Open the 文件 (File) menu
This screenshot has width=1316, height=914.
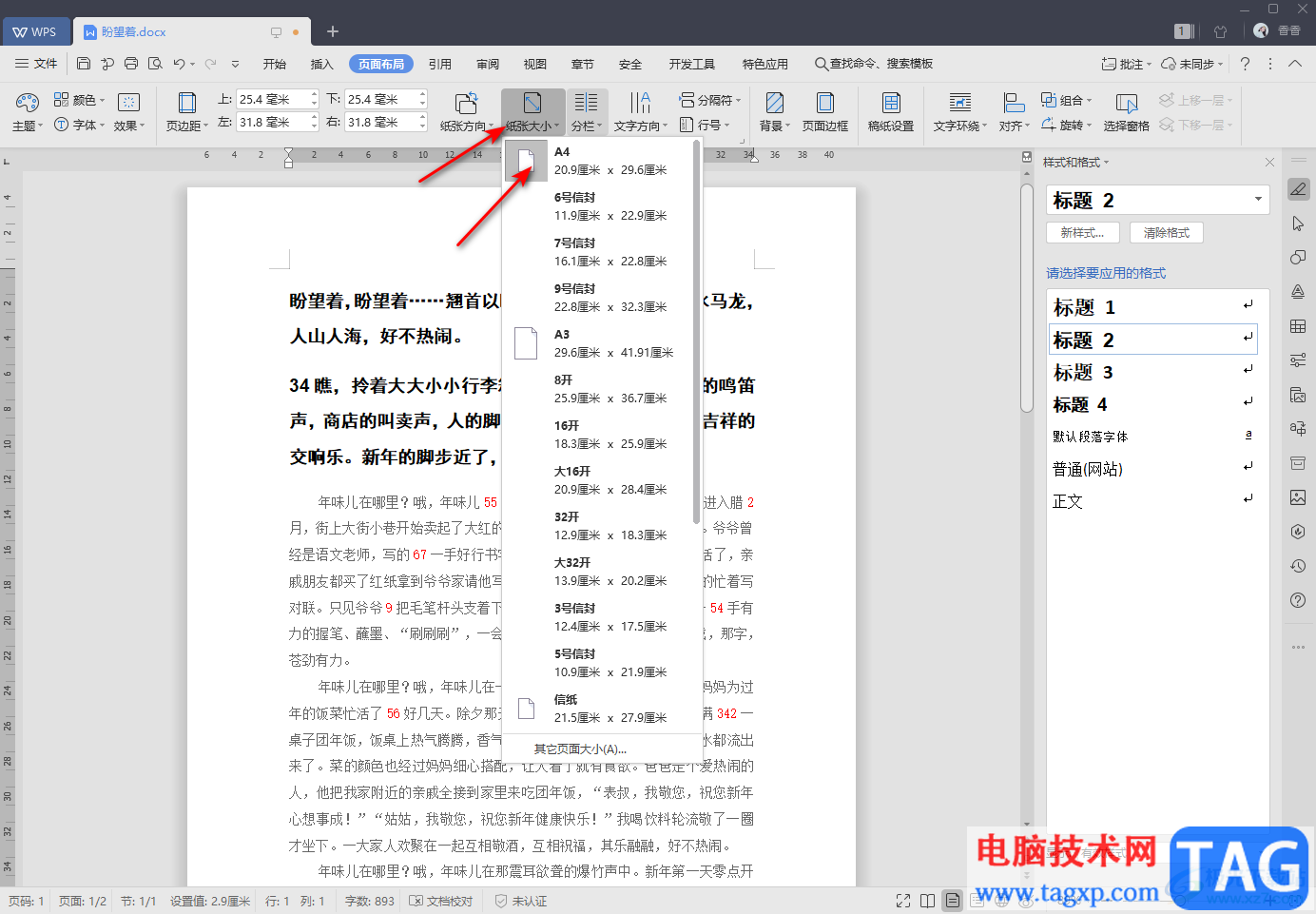pos(37,64)
